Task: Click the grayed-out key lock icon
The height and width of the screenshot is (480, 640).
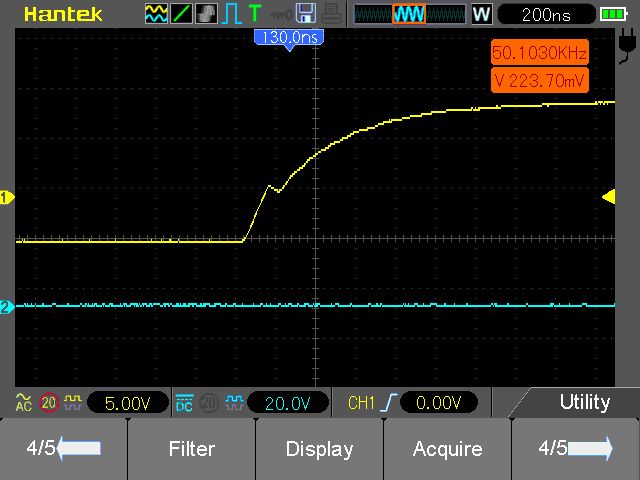Action: tap(280, 16)
